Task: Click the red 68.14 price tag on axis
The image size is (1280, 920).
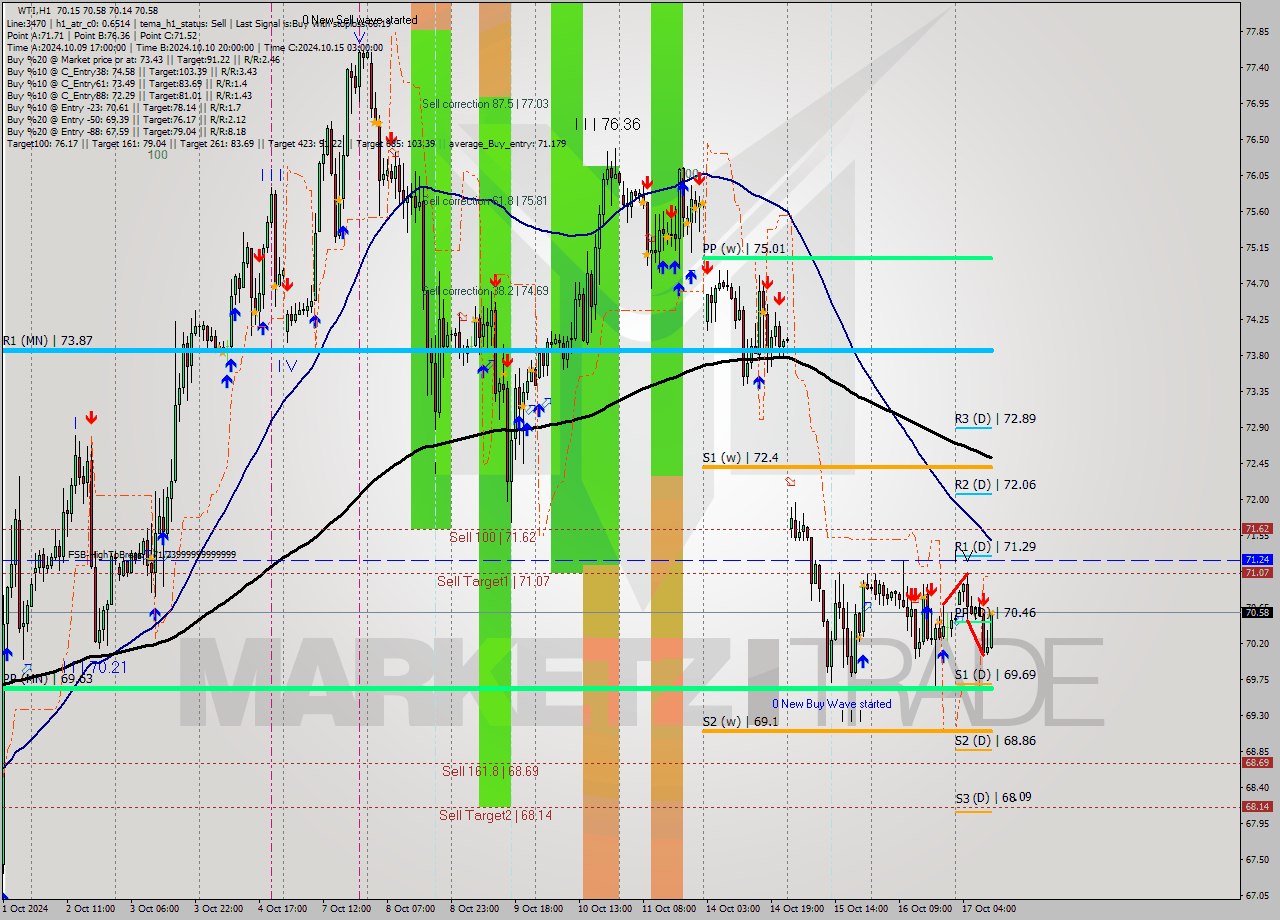Action: pos(1257,806)
